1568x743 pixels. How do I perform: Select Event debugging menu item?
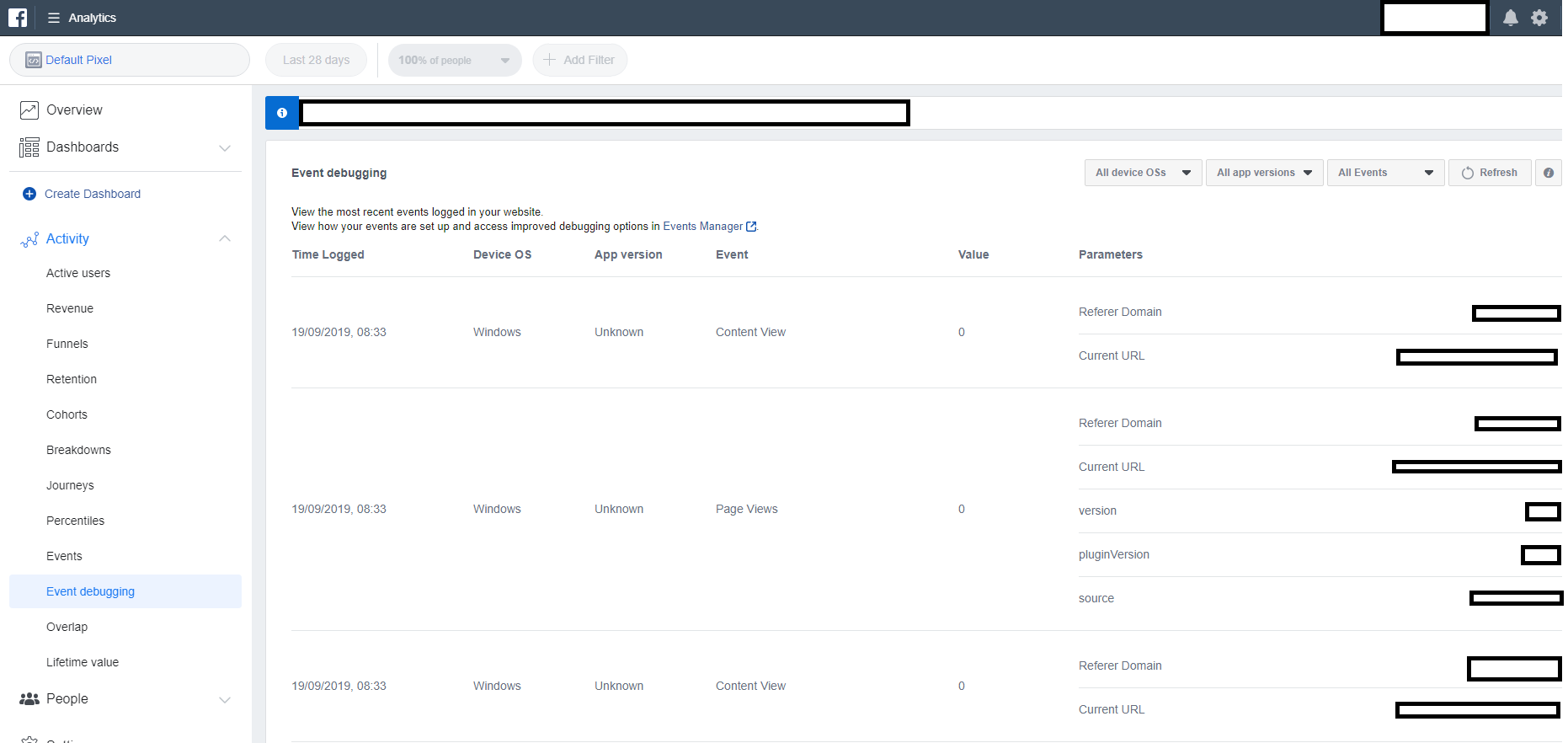tap(125, 591)
